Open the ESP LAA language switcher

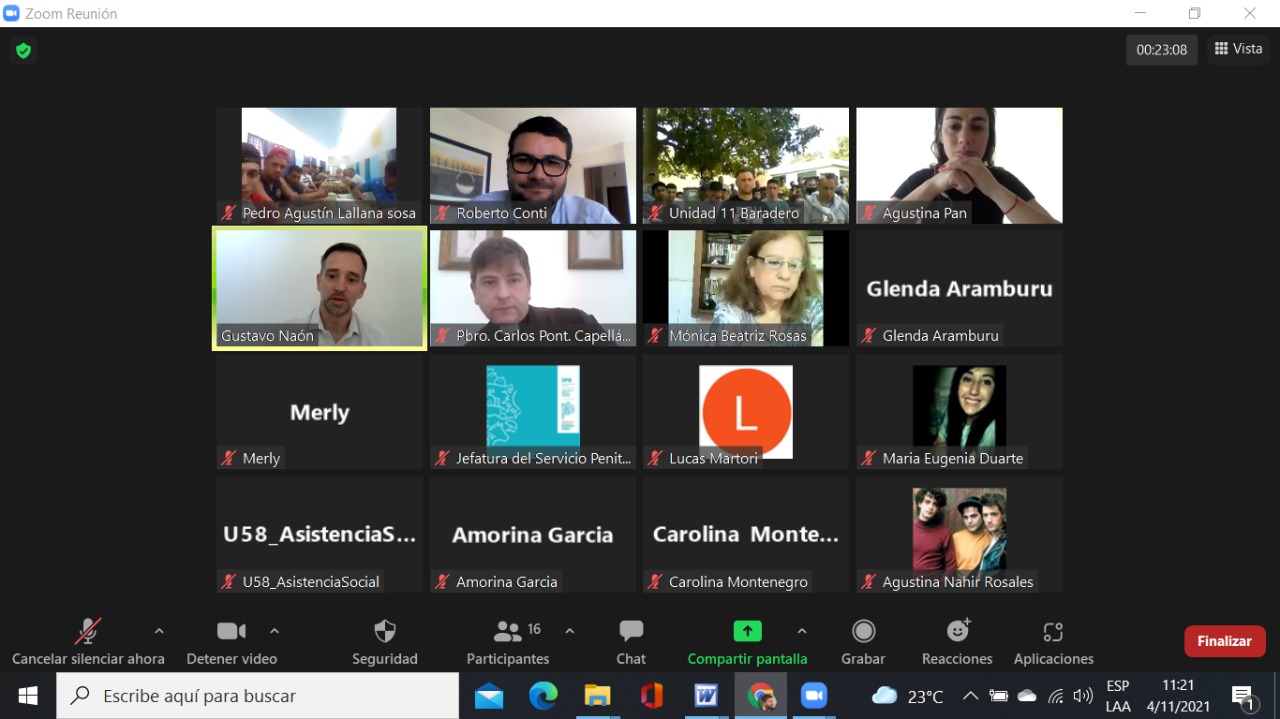(1118, 696)
